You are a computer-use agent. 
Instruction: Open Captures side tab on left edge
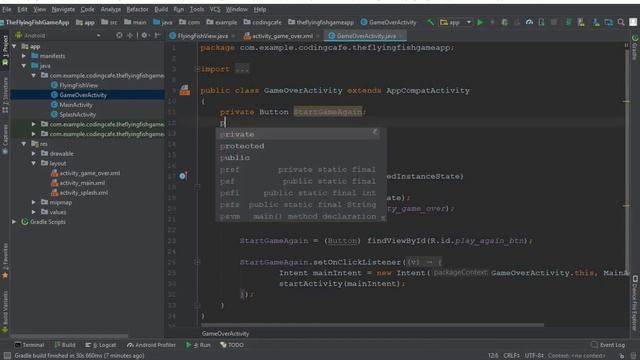coord(5,140)
